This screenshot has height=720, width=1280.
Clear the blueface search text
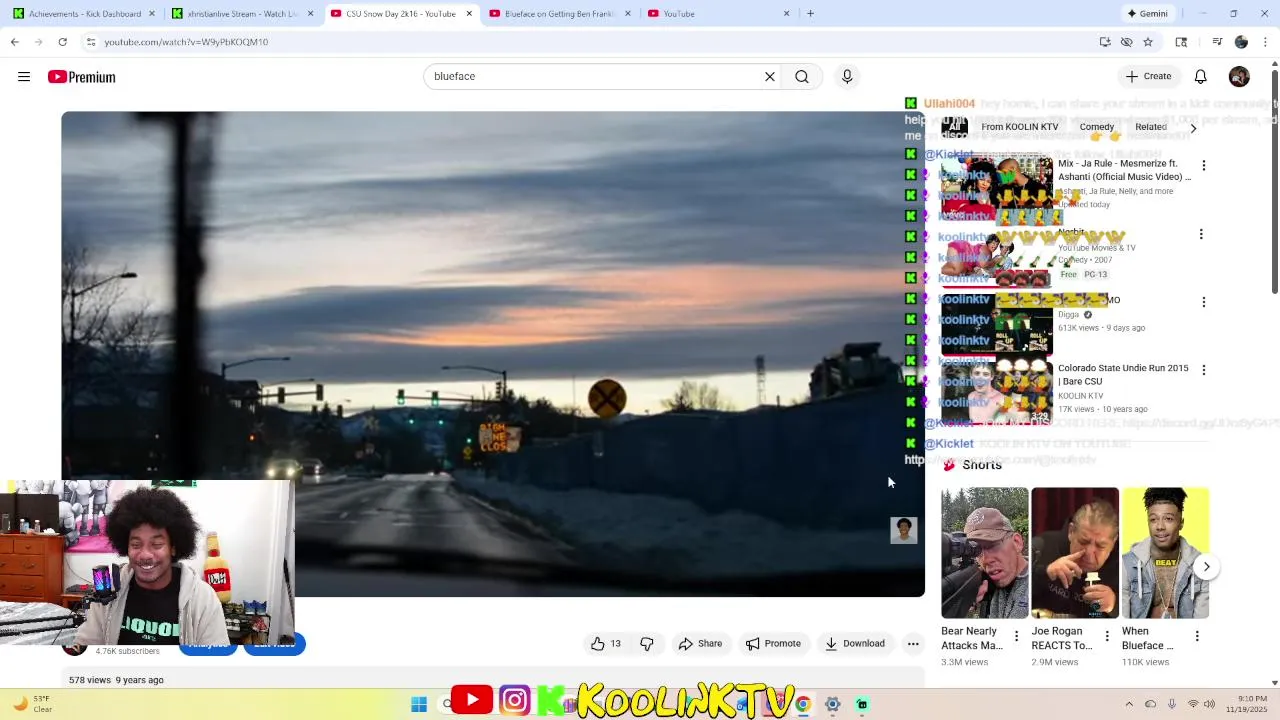click(x=770, y=76)
